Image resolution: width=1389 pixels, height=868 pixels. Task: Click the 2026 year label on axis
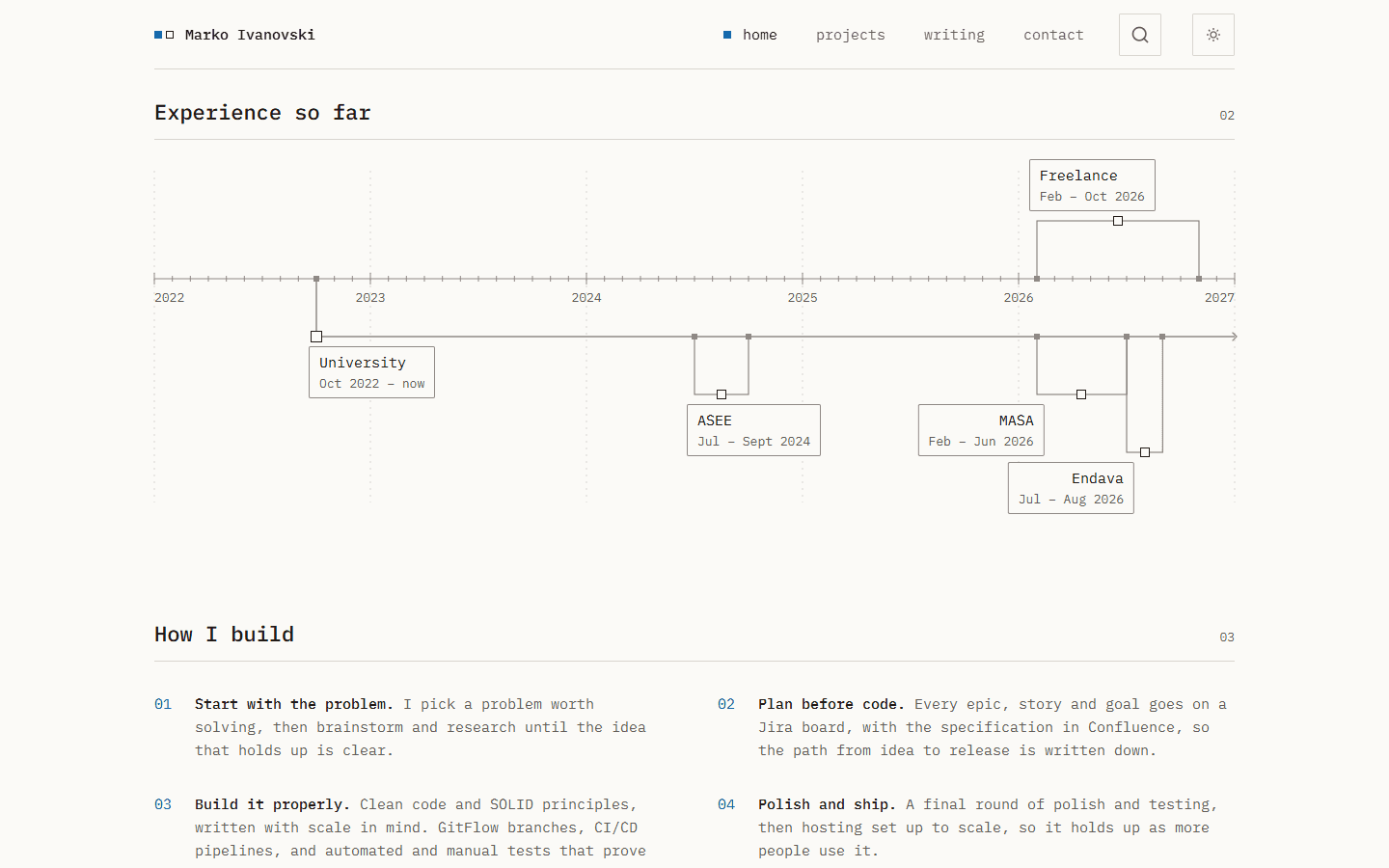coord(1019,298)
